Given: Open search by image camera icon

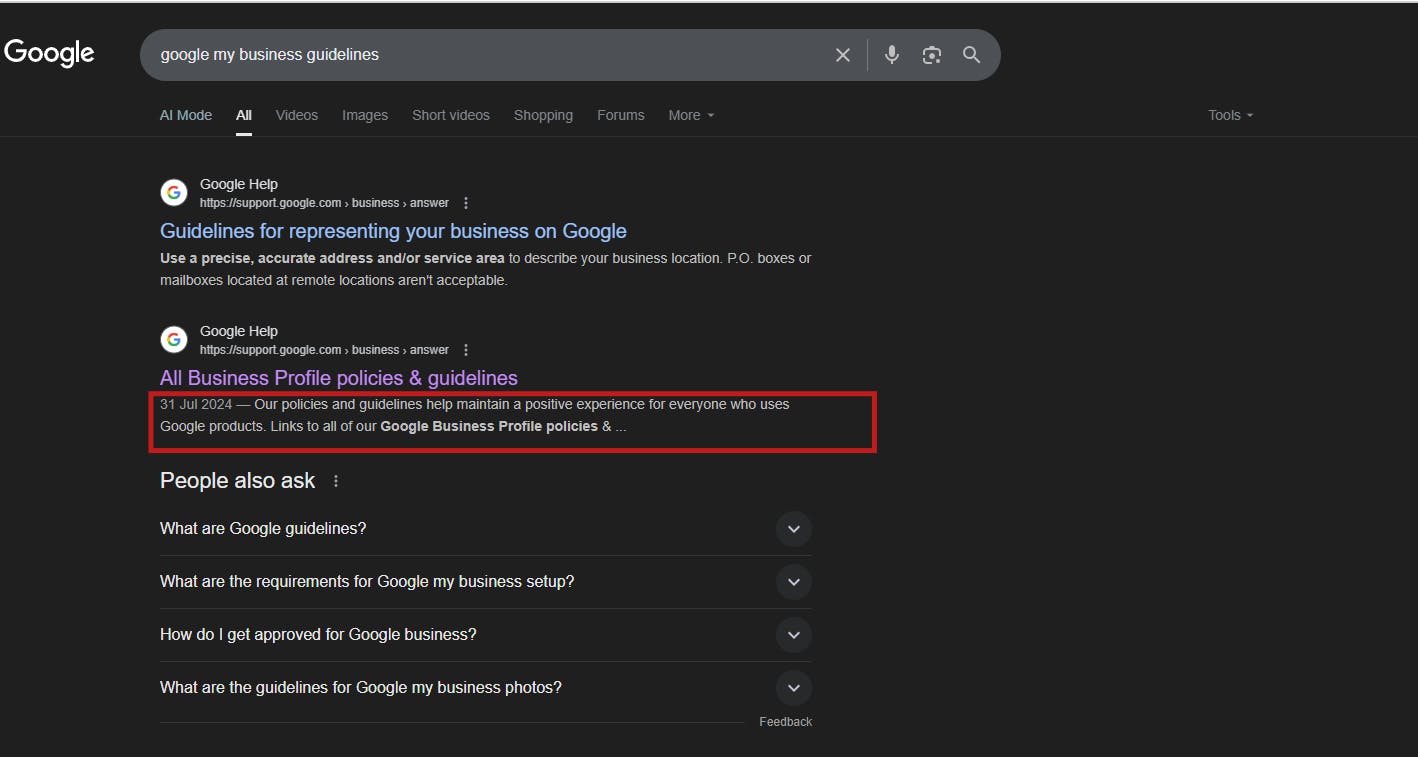Looking at the screenshot, I should click(x=931, y=55).
